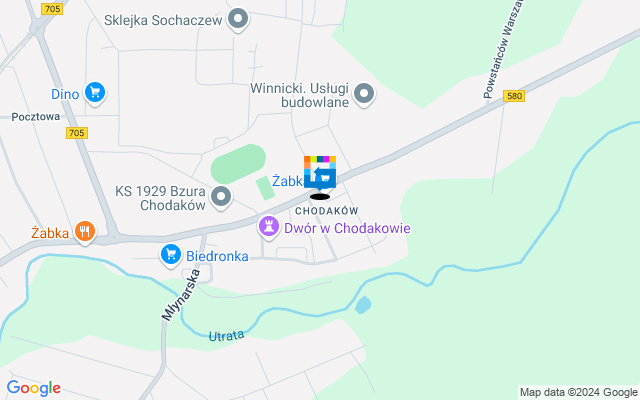Viewport: 640px width, 400px height.
Task: Open the Winnicki Usługi budowlane pin
Action: [x=364, y=95]
